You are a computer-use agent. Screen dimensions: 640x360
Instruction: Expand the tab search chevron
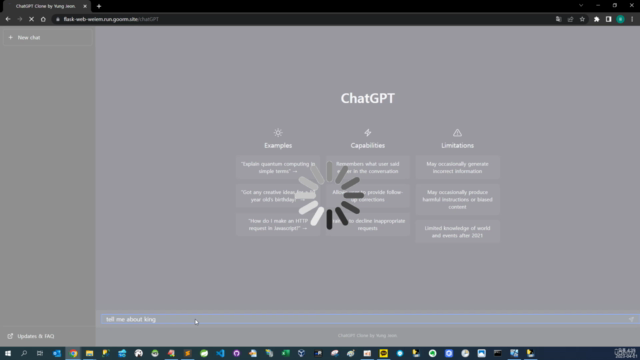[581, 6]
